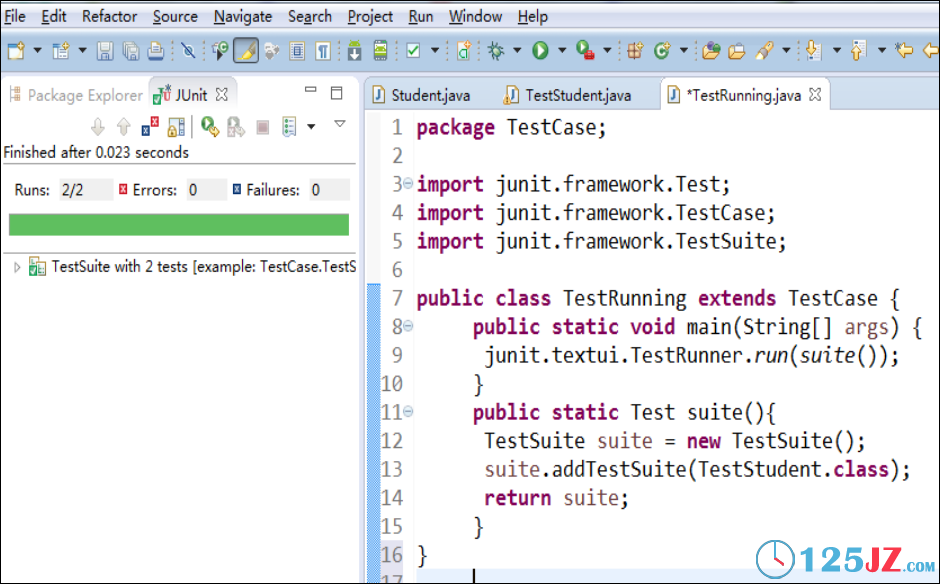Click the Save icon in toolbar
Image resolution: width=940 pixels, height=584 pixels.
[105, 50]
